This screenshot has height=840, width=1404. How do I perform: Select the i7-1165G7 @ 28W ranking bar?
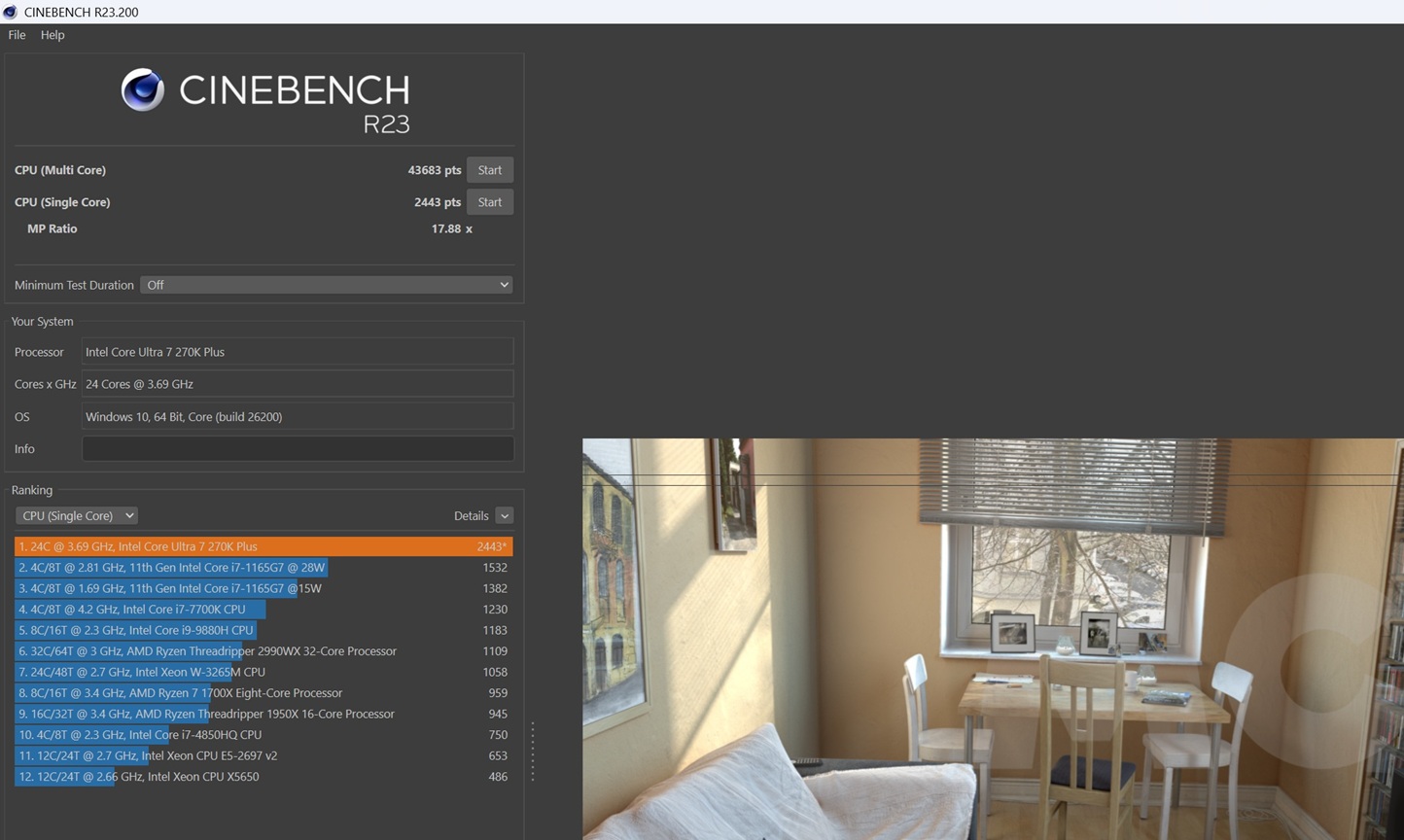[172, 568]
